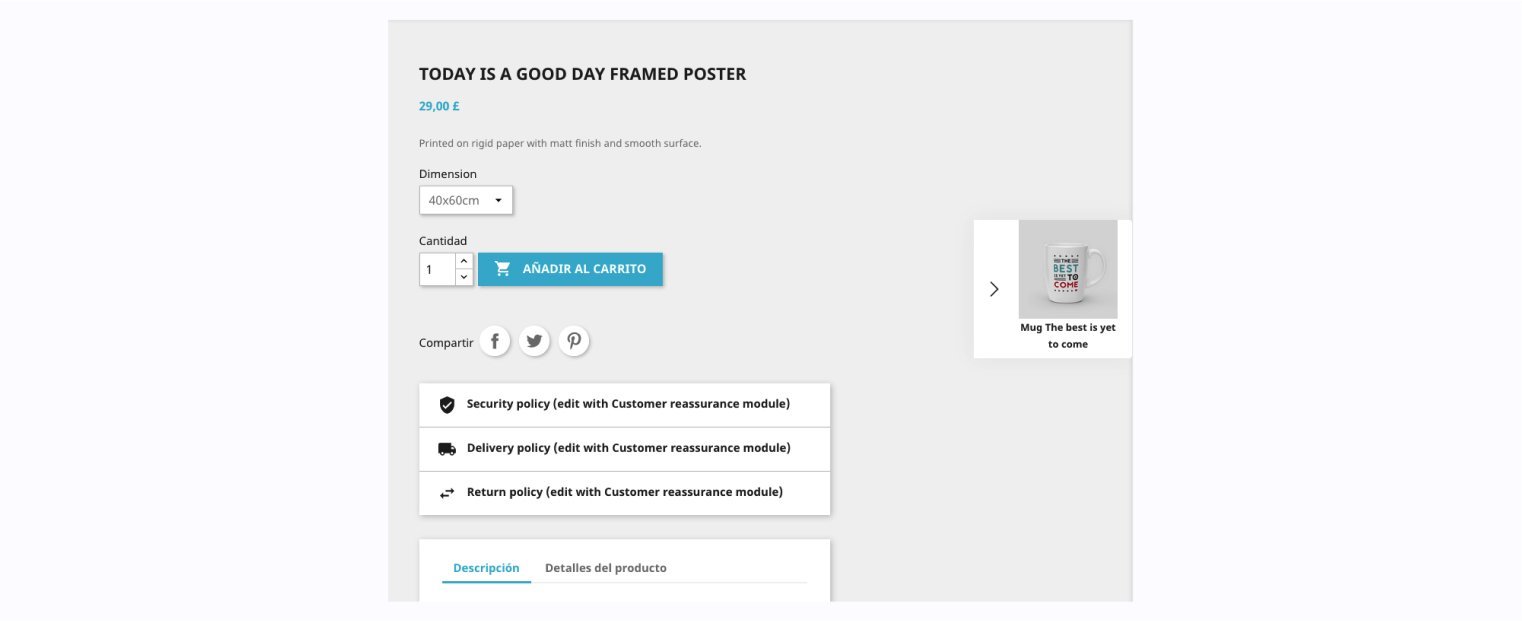Click the Delivery policy text block
1522x621 pixels.
click(x=628, y=448)
